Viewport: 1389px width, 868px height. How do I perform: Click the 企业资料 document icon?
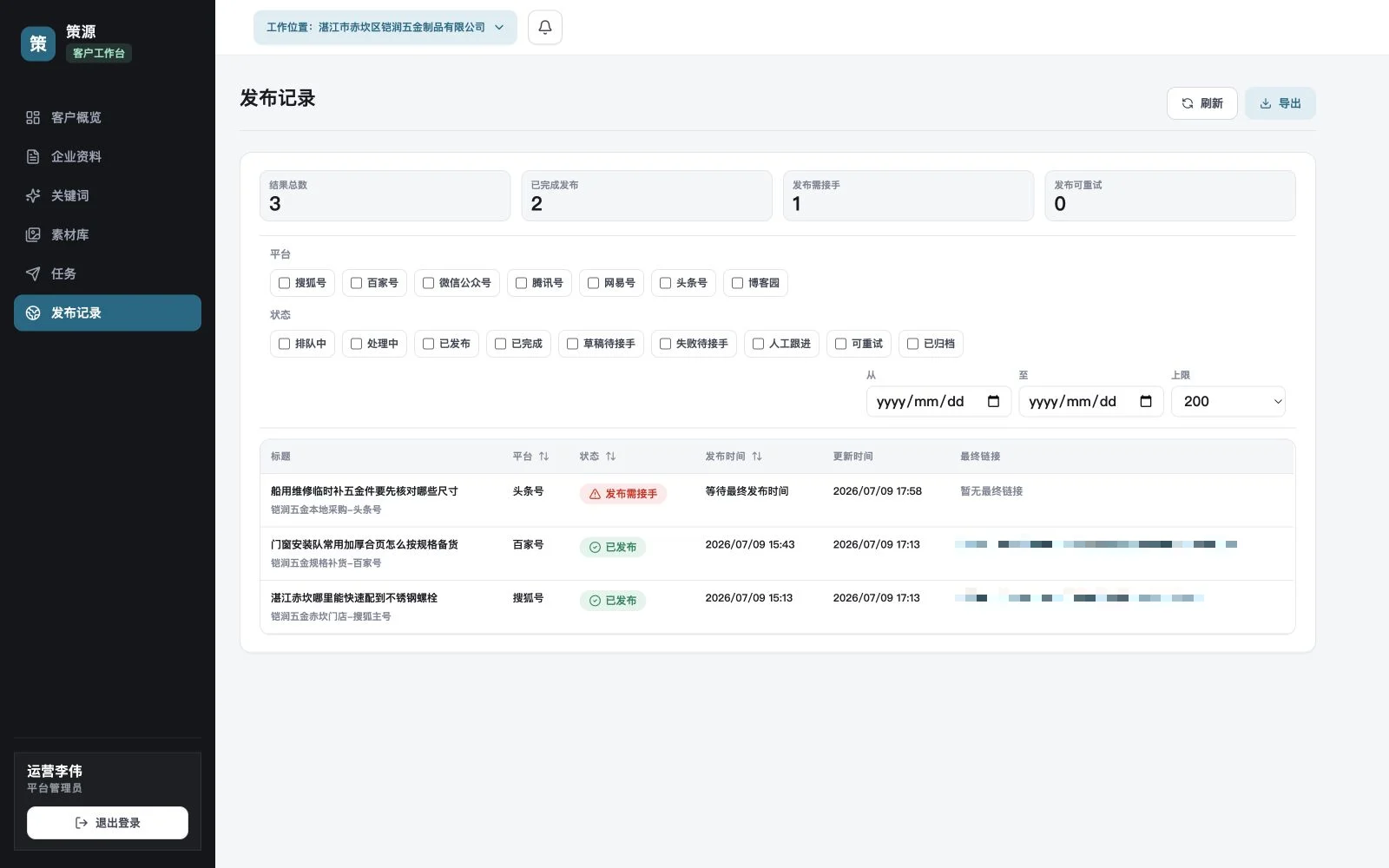pos(33,156)
